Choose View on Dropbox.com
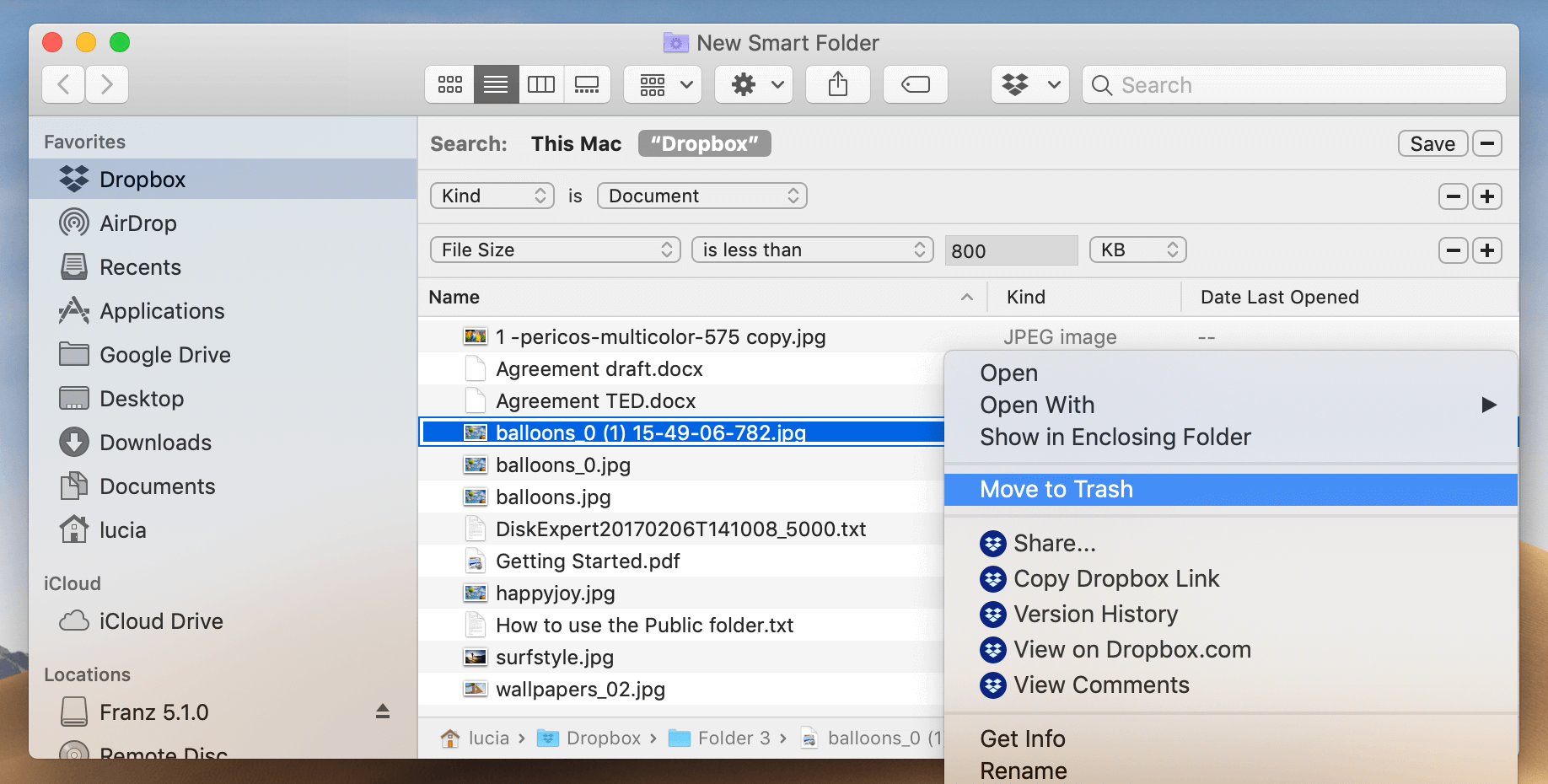1548x784 pixels. [x=1231, y=649]
